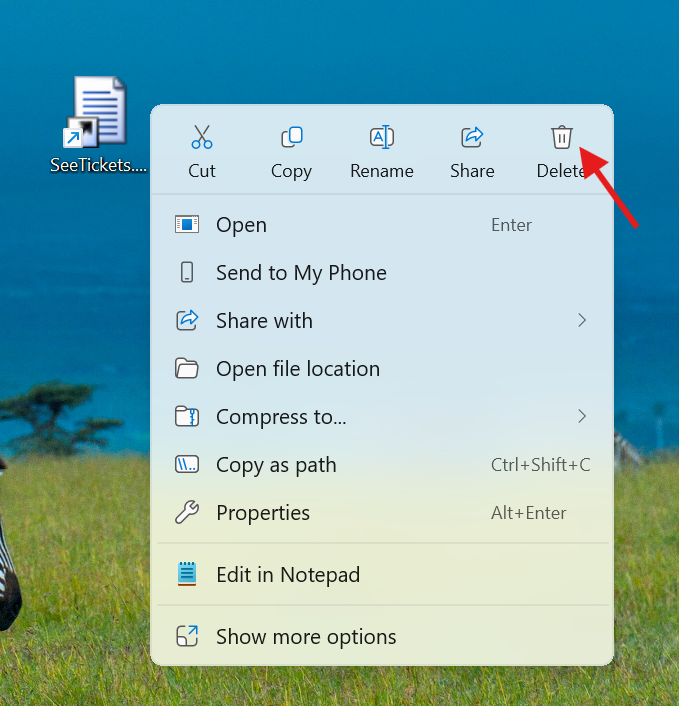Open the Show more options menu
Screen dimensions: 679x706
[x=306, y=637]
